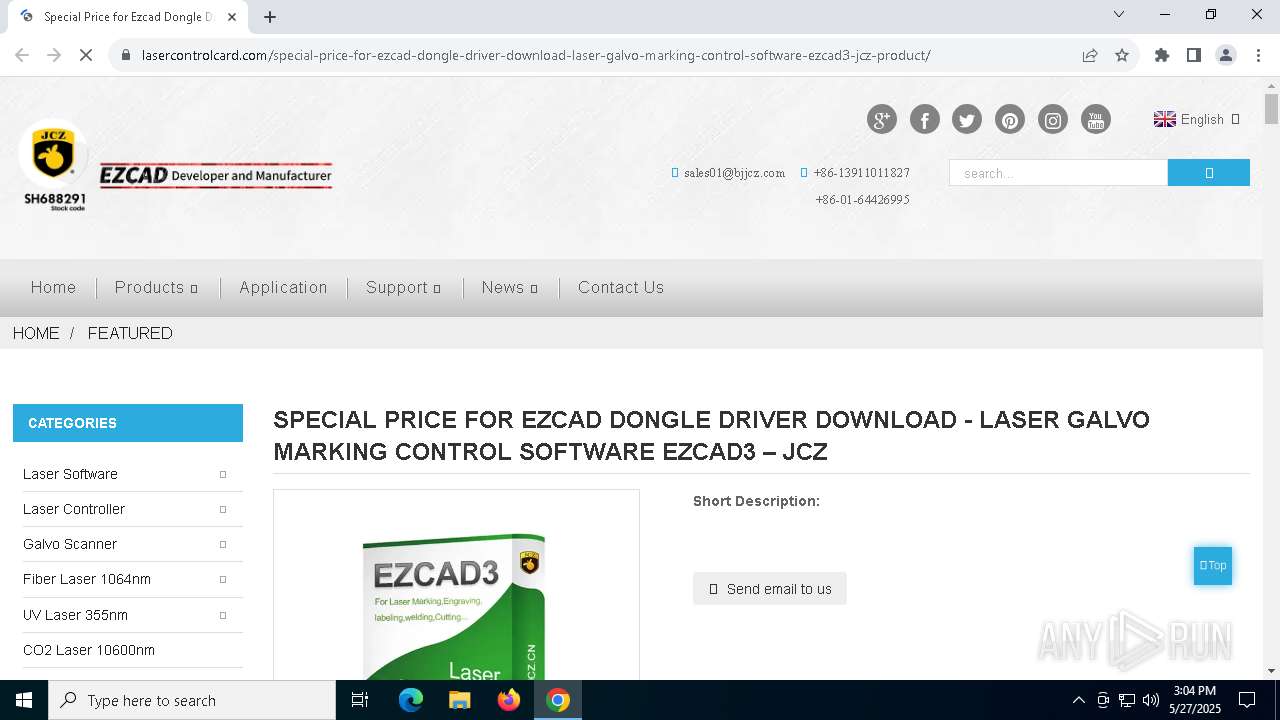1280x720 pixels.
Task: Open the Google Plus social icon
Action: click(x=881, y=120)
